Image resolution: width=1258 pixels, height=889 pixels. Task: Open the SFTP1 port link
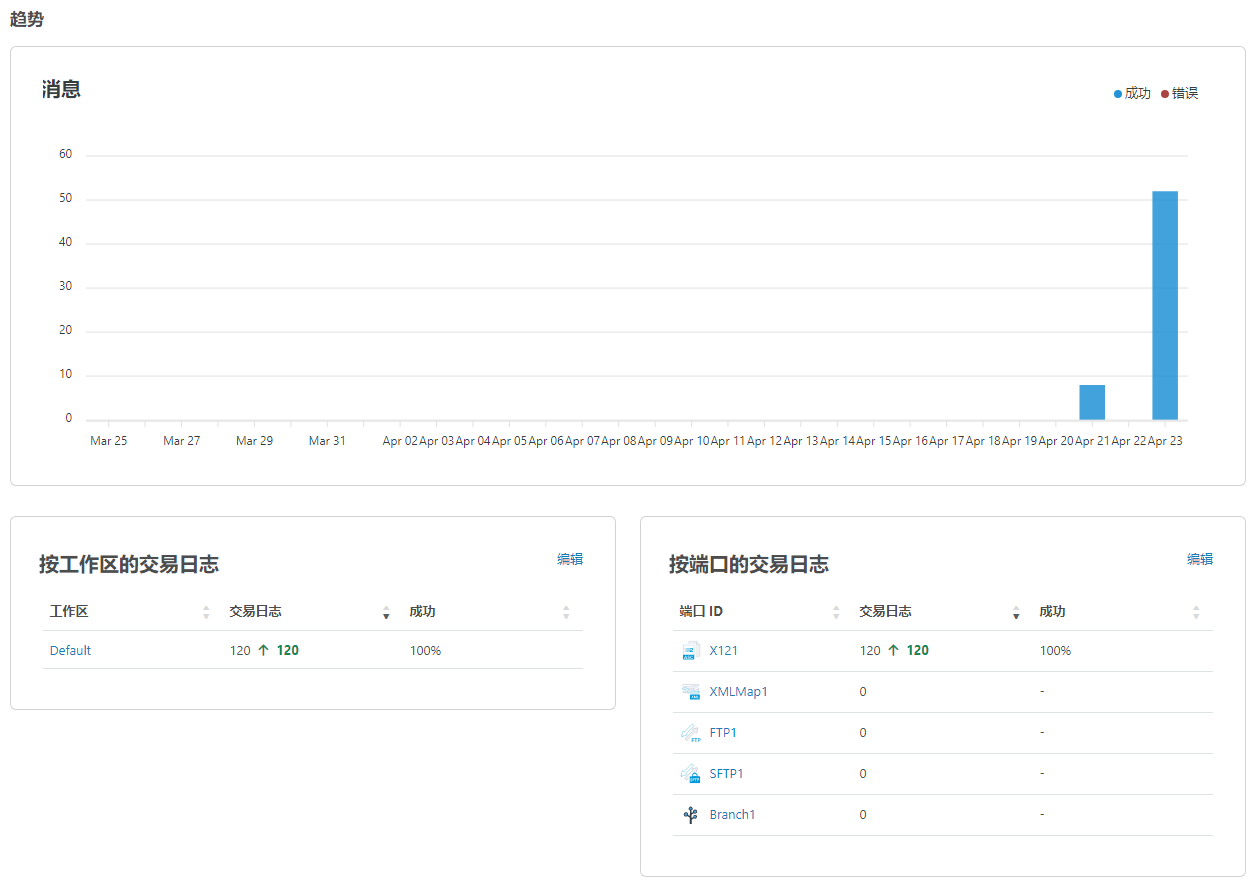click(x=727, y=774)
